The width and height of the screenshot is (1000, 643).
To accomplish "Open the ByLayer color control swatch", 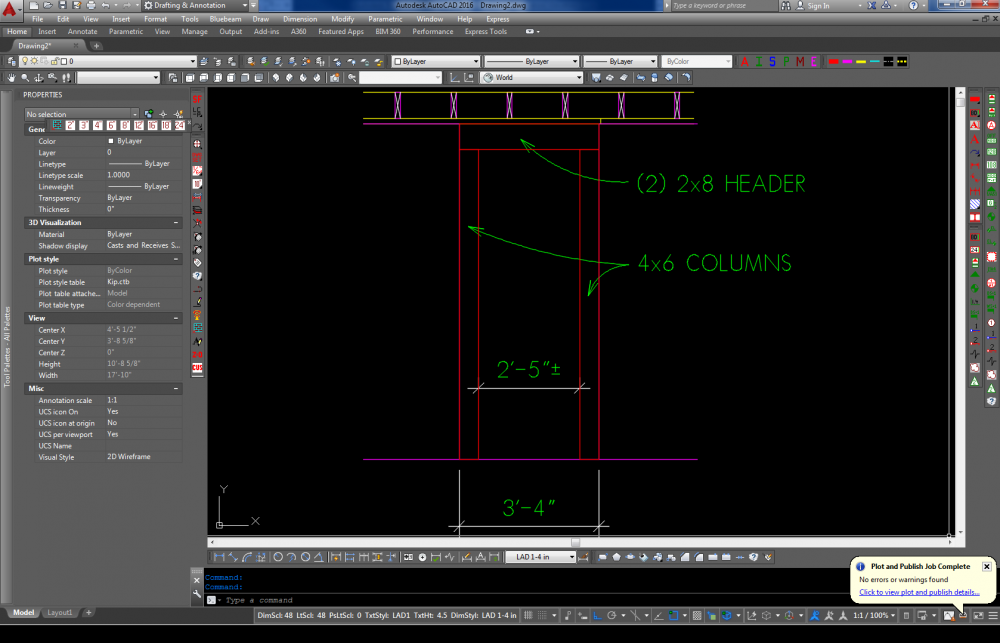I will pos(435,61).
